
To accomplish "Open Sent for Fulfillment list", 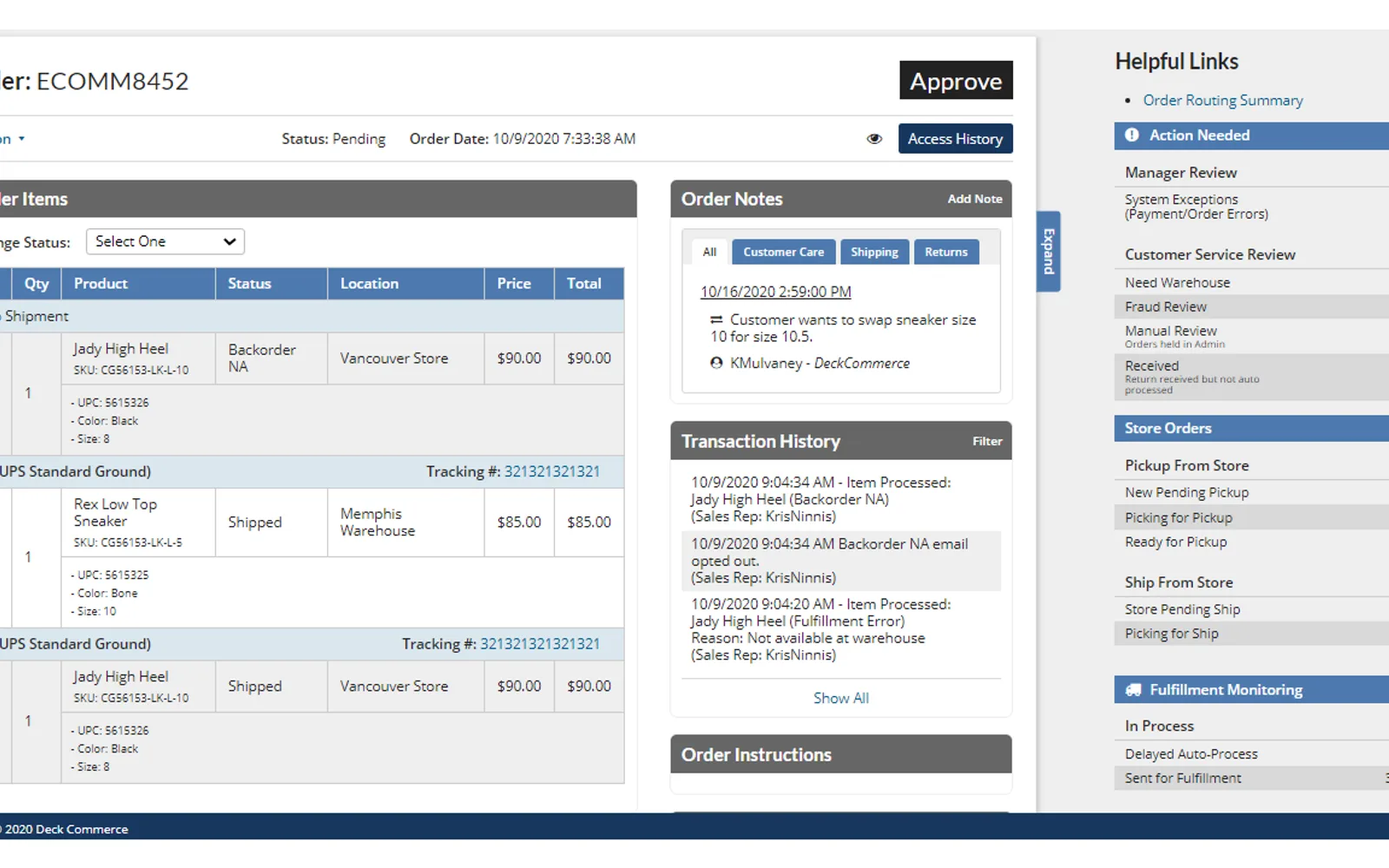I will tap(1182, 779).
